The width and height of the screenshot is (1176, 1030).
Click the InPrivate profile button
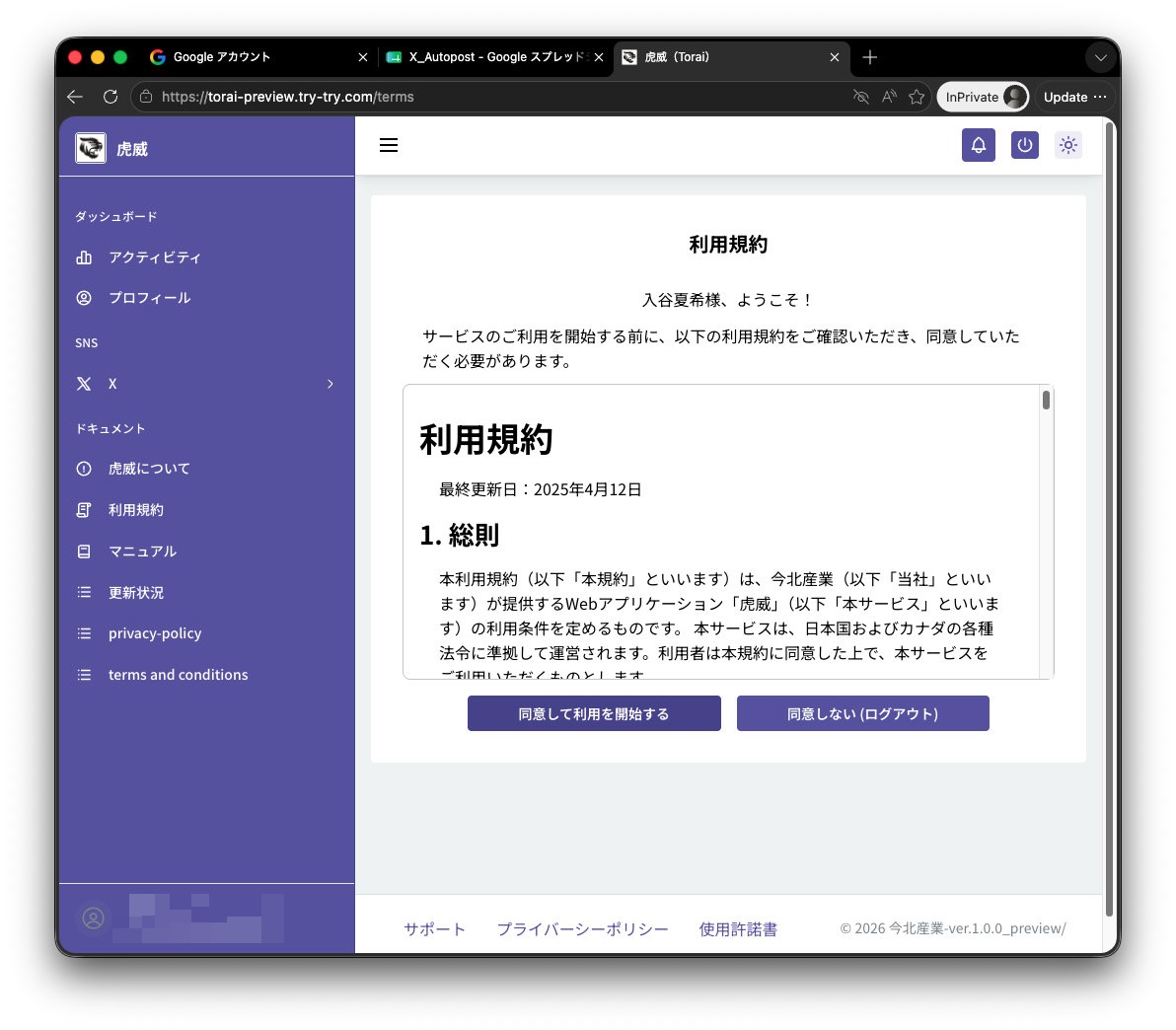click(x=983, y=97)
